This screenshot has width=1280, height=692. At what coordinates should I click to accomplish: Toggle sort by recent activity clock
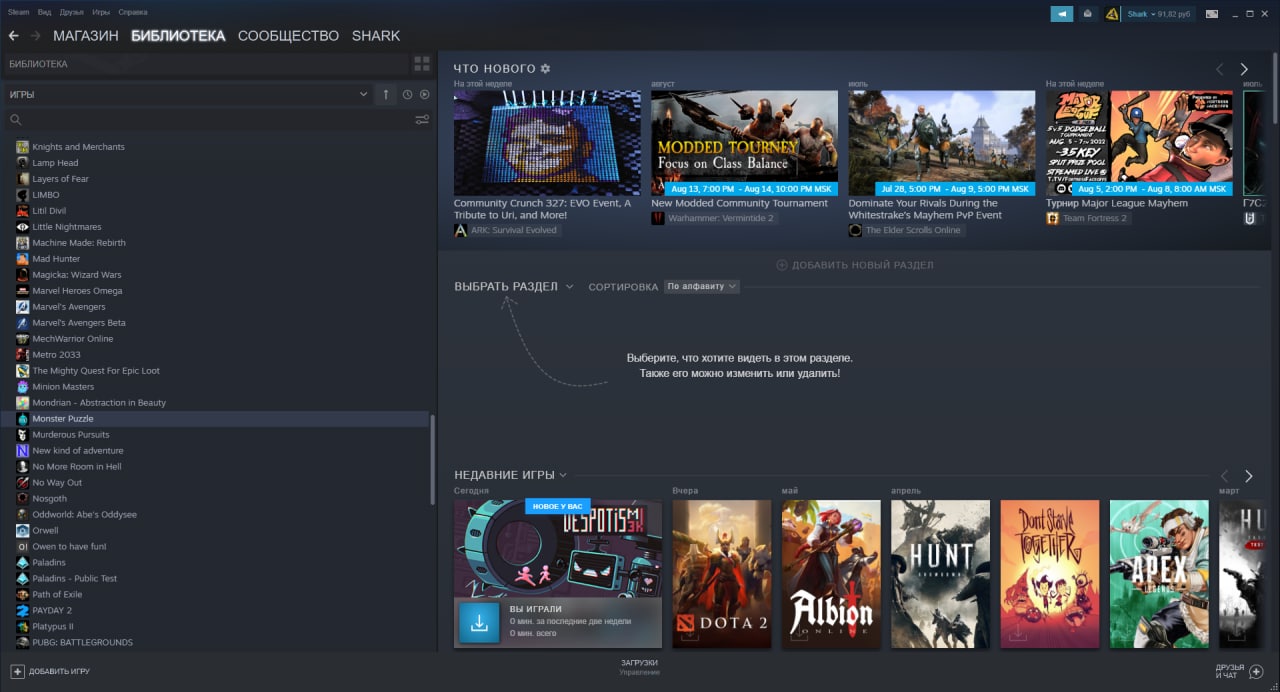tap(407, 94)
